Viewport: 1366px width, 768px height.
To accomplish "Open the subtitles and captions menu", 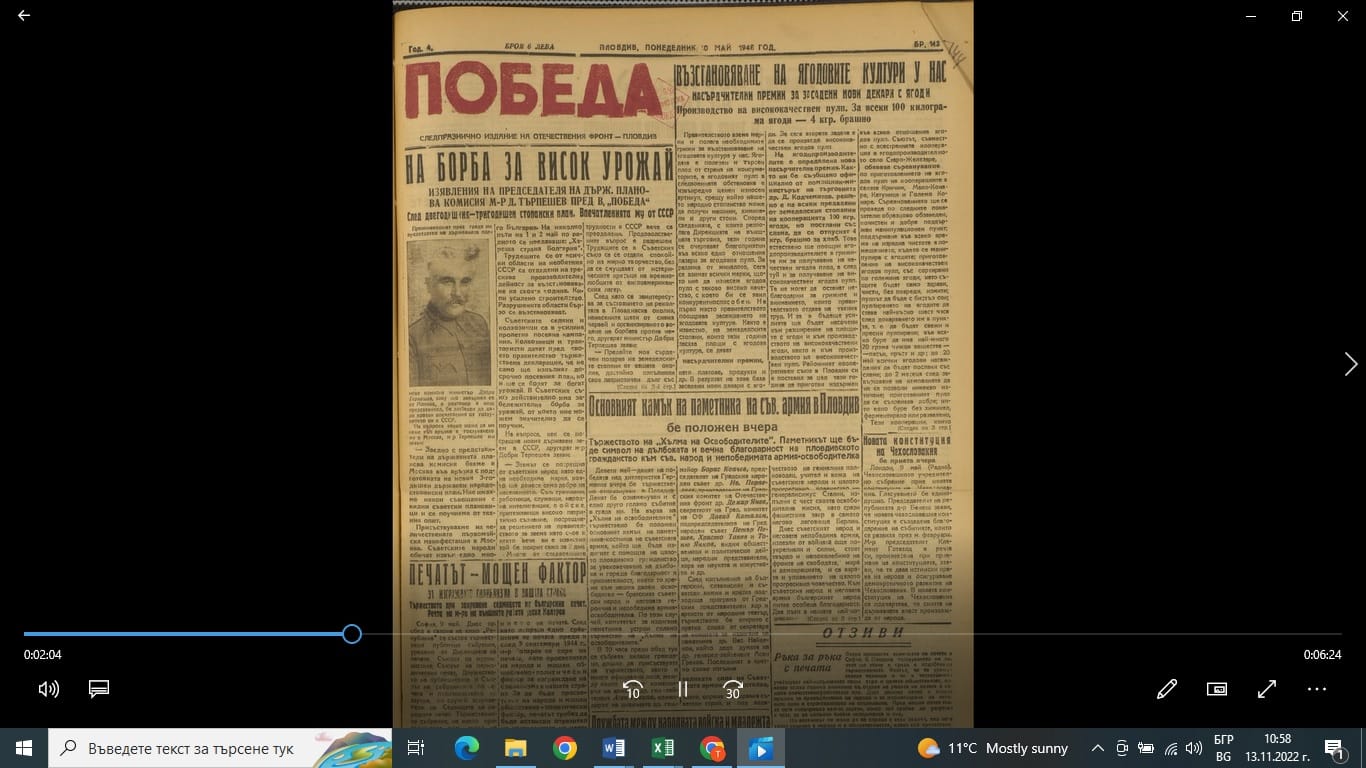I will click(98, 689).
